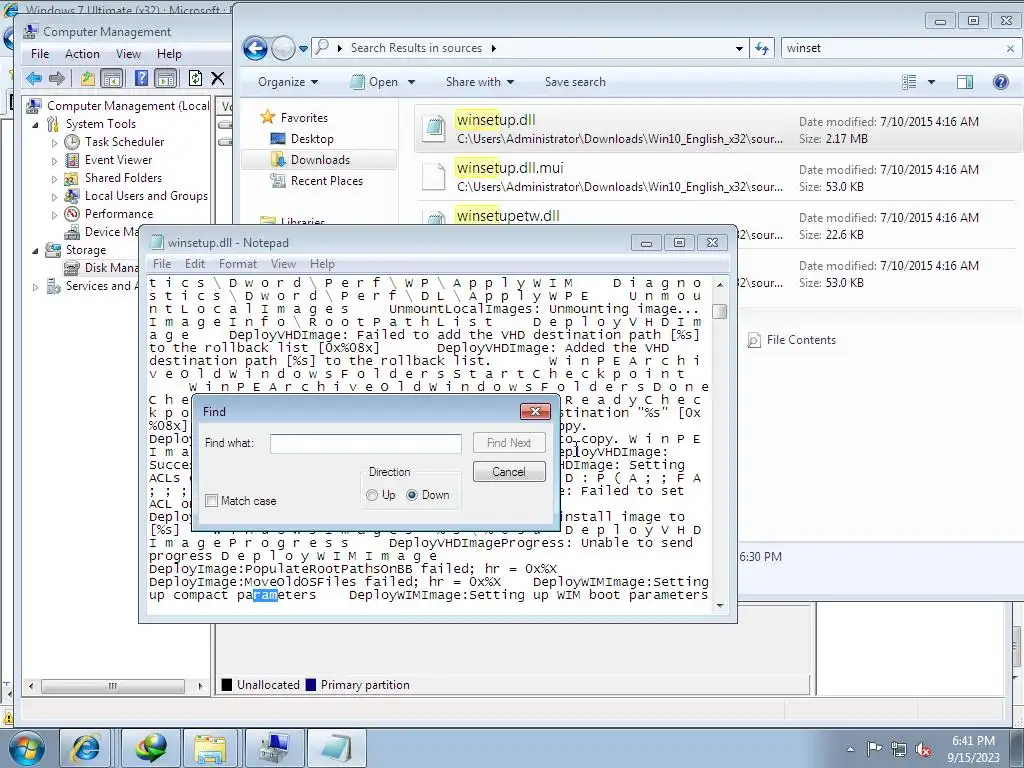Click the Refresh icon in Computer Management toolbar
This screenshot has width=1024, height=768.
pyautogui.click(x=195, y=79)
